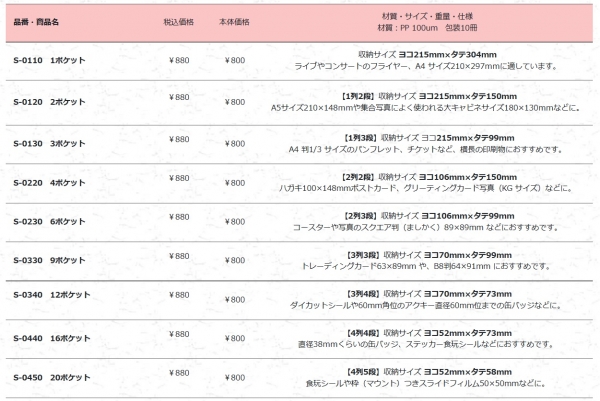Click the 品番・商品名 column header

tap(37, 21)
